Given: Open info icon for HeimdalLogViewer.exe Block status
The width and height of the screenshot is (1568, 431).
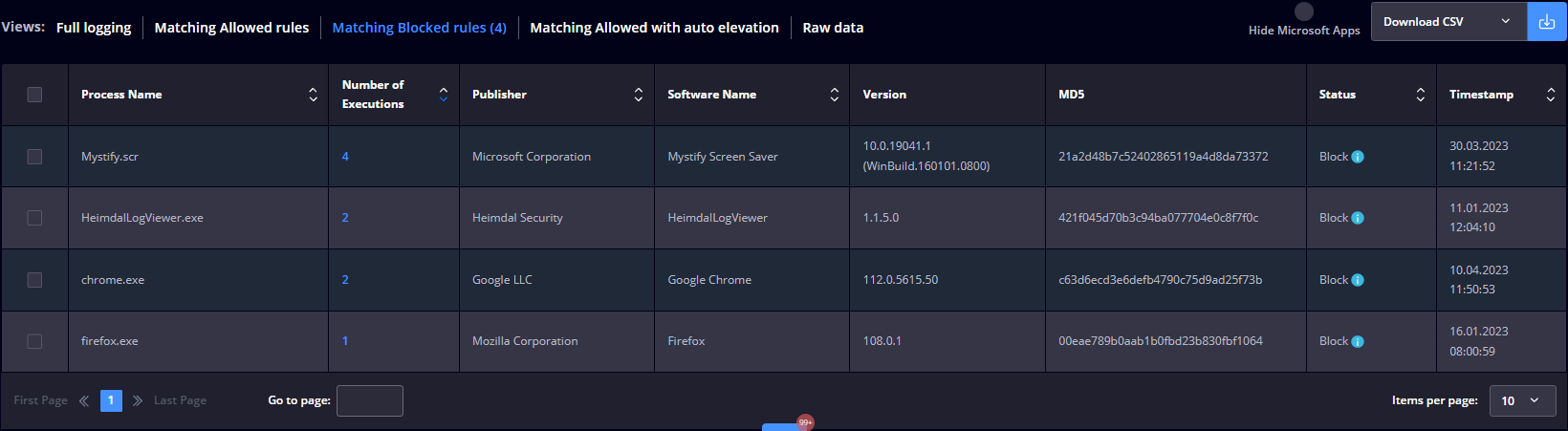Looking at the screenshot, I should point(1358,218).
